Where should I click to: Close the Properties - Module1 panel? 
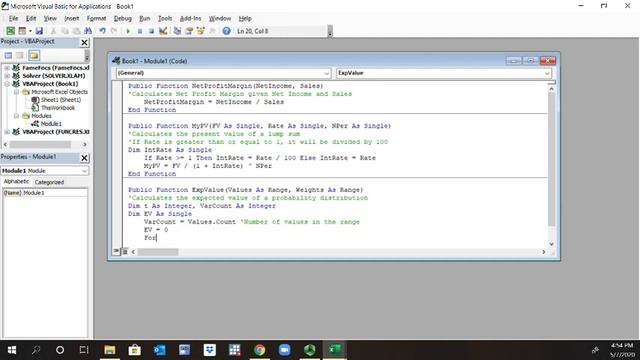(x=84, y=158)
